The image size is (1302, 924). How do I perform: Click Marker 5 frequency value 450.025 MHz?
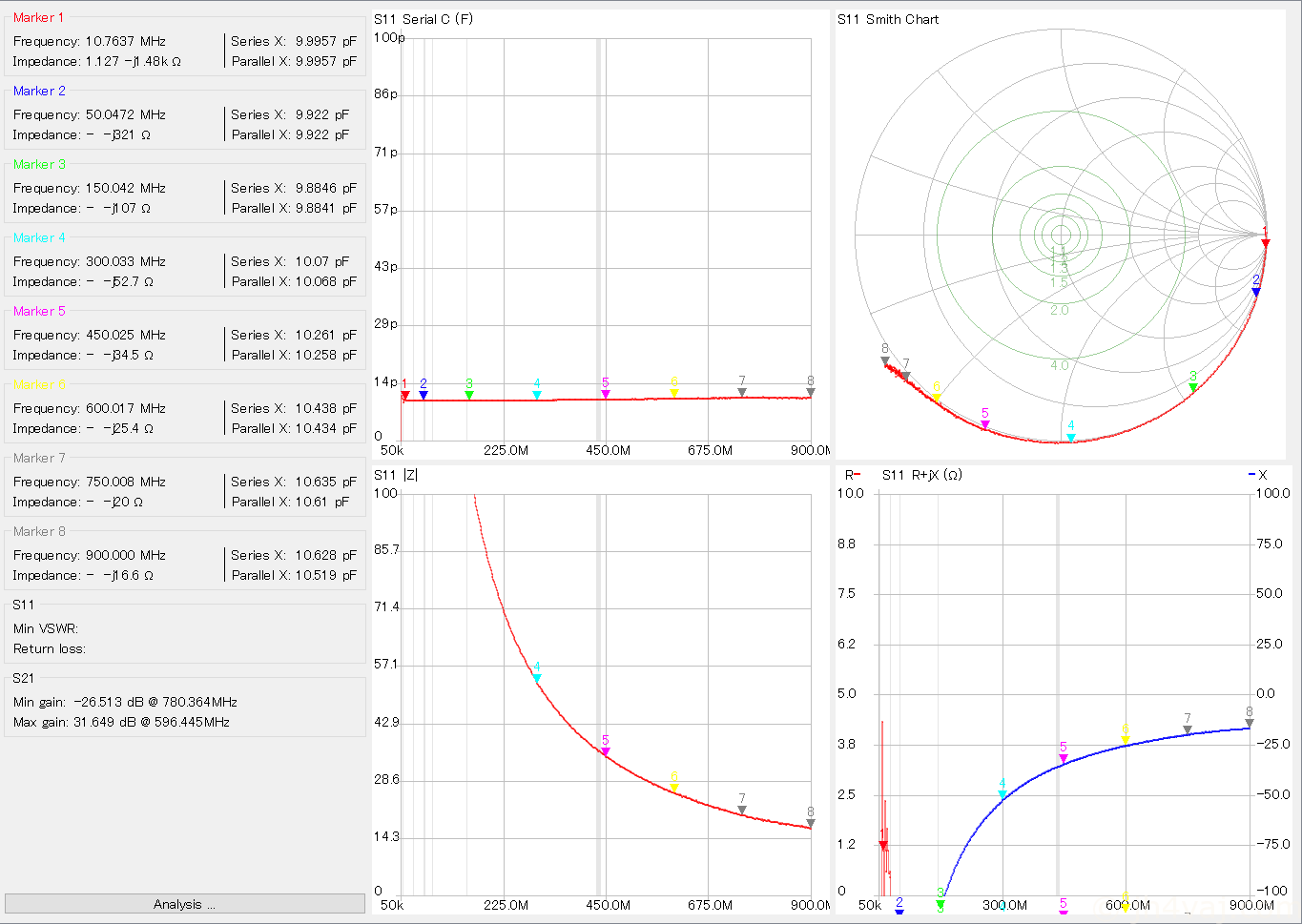[x=126, y=335]
